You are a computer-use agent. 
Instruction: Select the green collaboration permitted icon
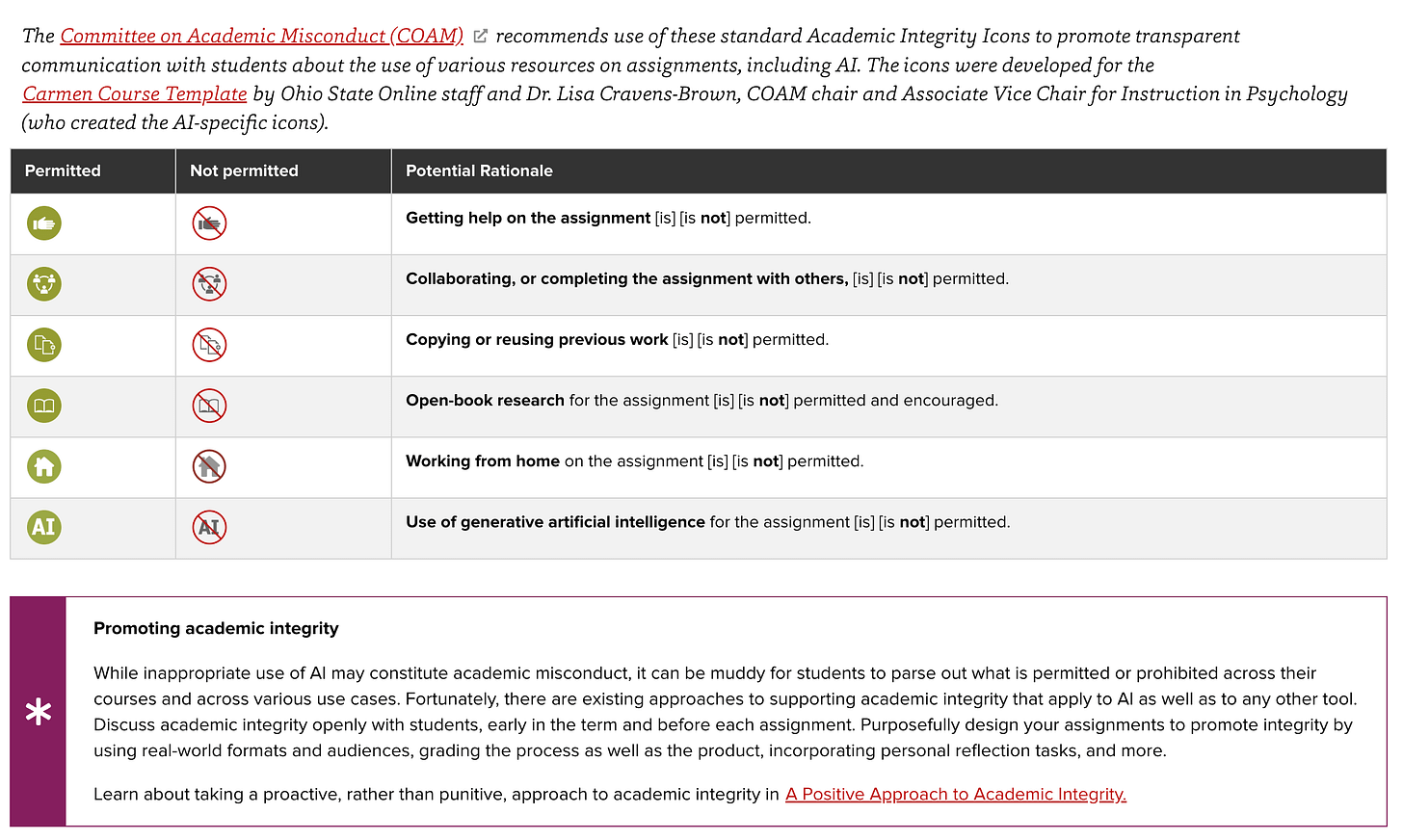click(44, 284)
